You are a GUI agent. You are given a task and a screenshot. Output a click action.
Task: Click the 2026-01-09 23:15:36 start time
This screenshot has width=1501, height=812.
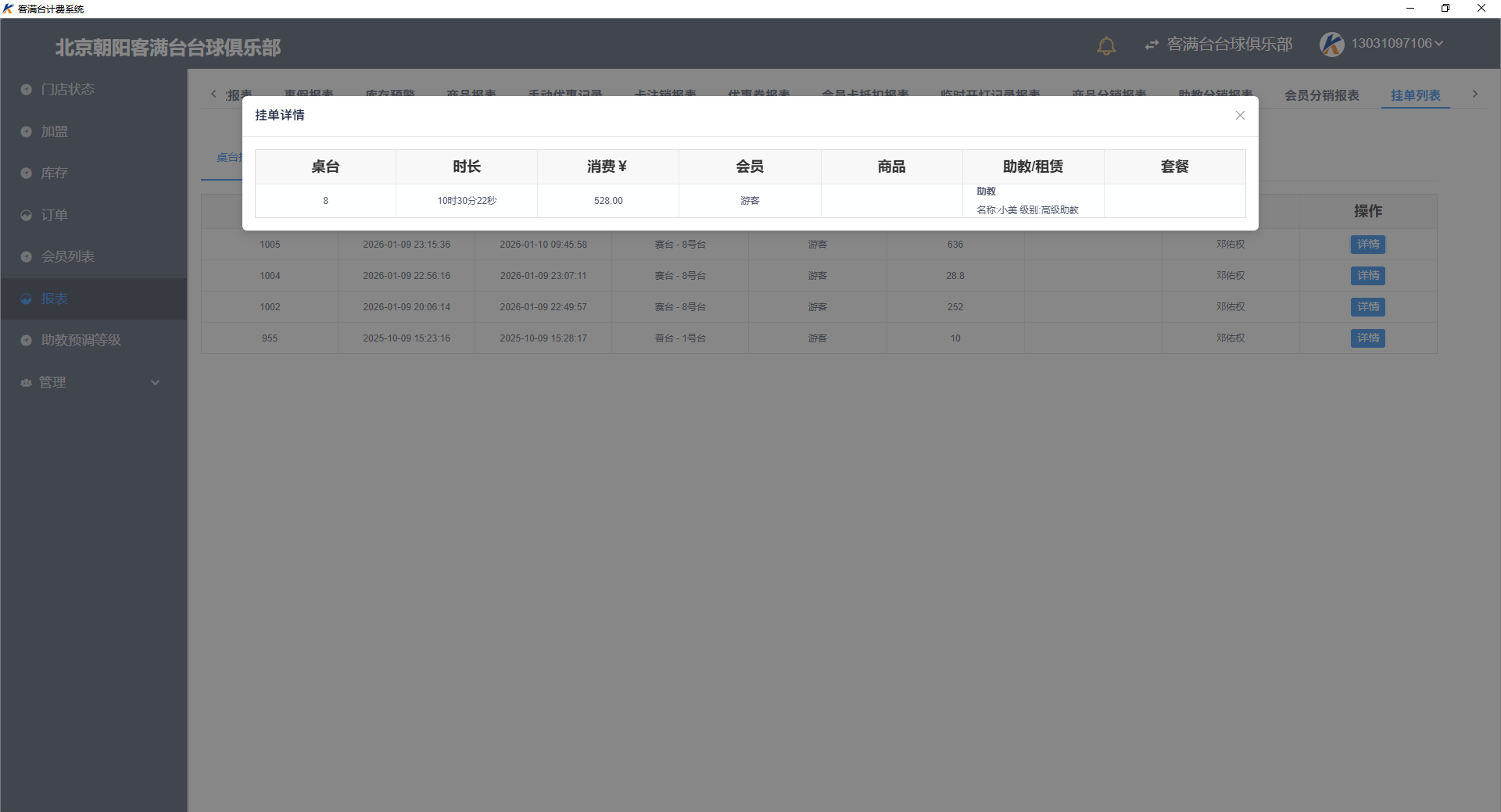[407, 245]
